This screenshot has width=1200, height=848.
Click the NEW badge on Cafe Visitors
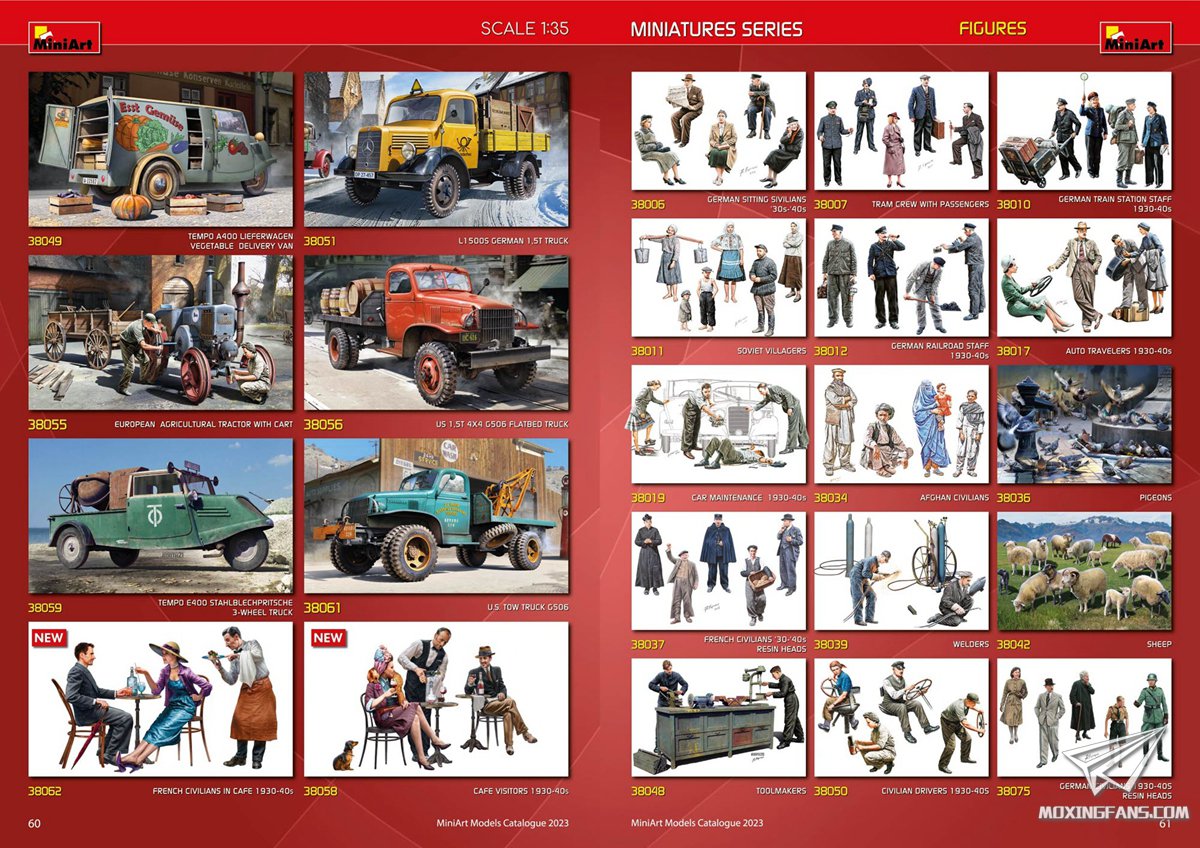click(327, 637)
